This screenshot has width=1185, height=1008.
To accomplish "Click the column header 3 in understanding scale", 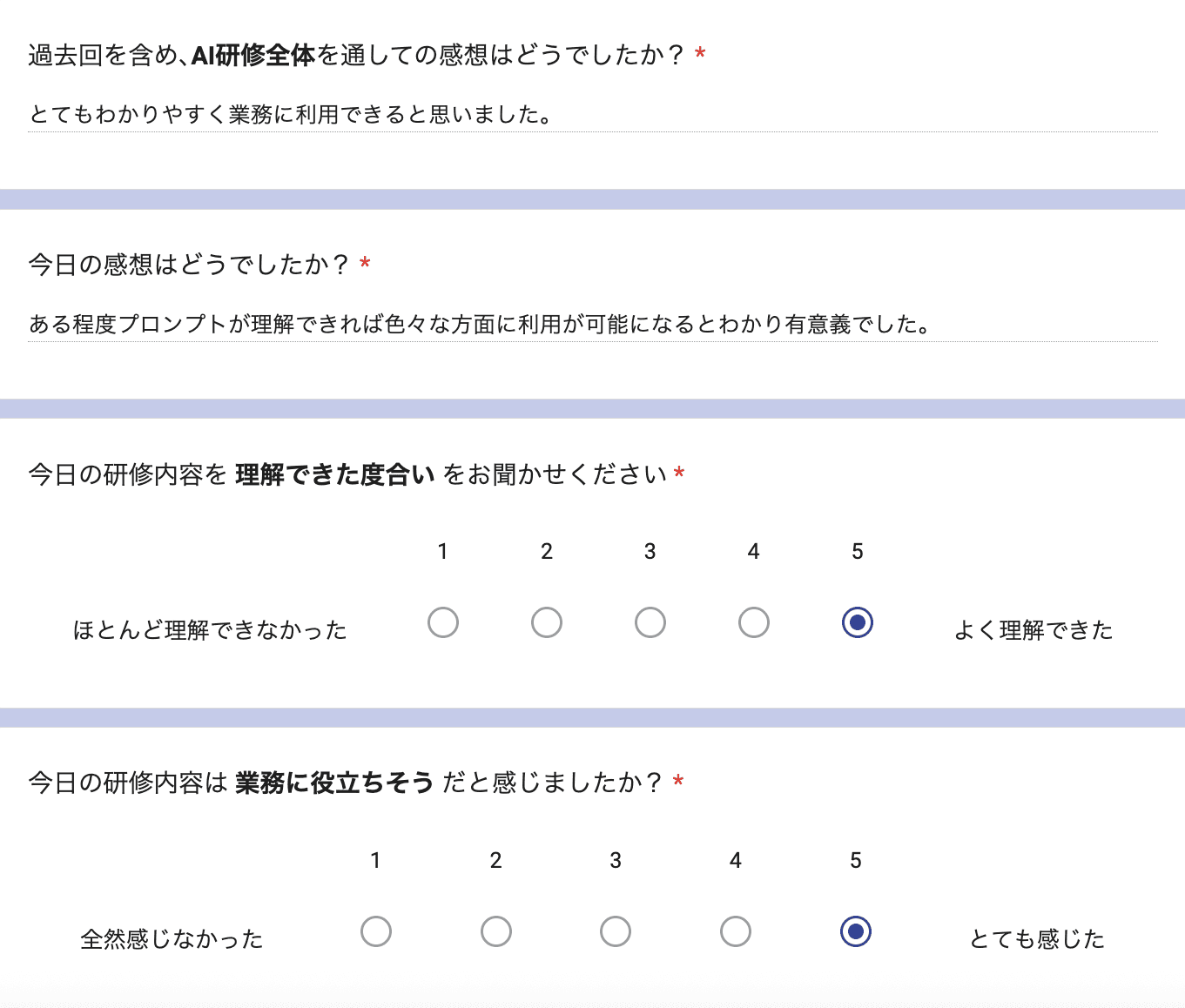I will (x=650, y=550).
